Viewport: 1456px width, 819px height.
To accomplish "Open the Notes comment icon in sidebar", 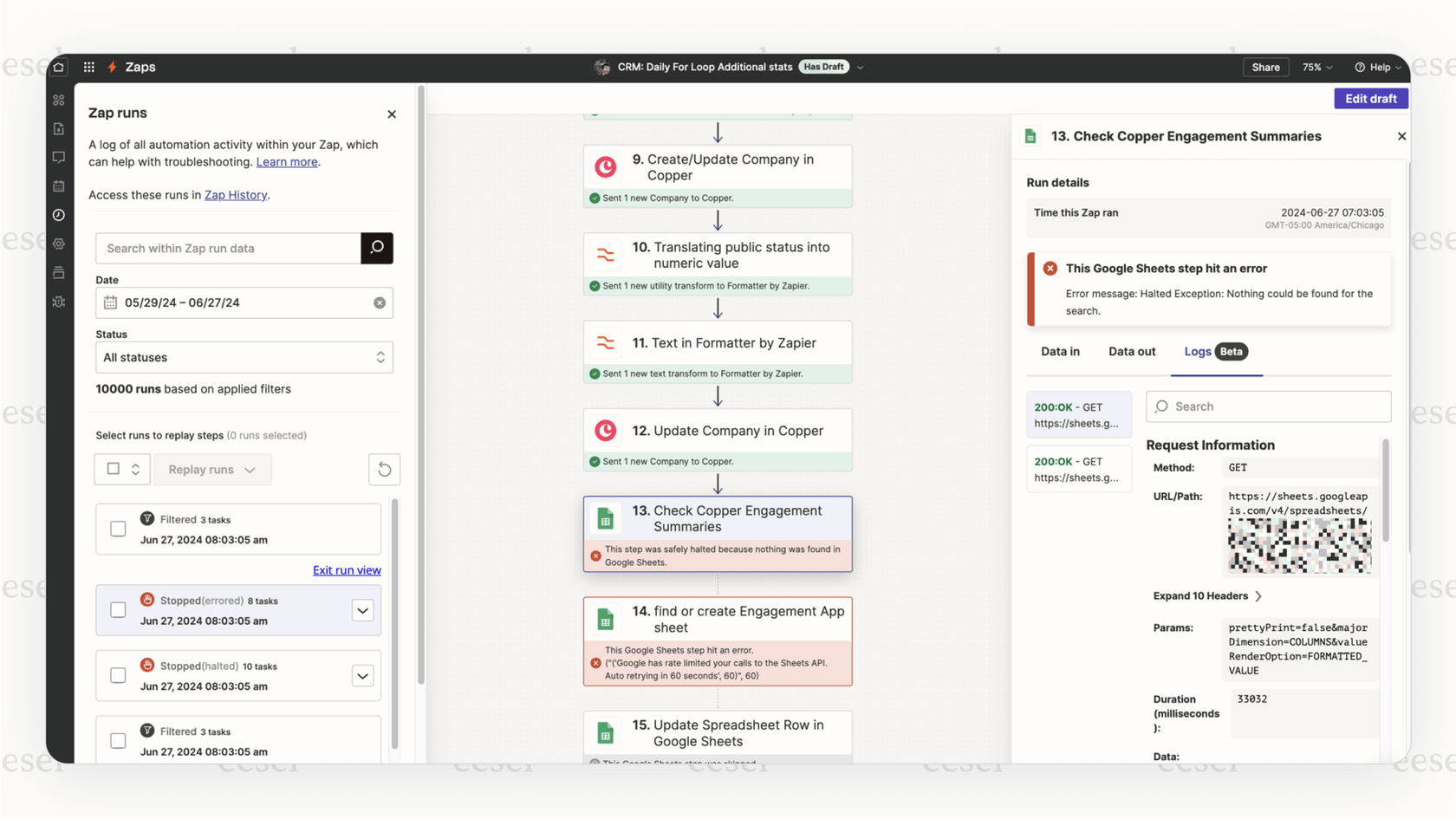I will coord(59,157).
